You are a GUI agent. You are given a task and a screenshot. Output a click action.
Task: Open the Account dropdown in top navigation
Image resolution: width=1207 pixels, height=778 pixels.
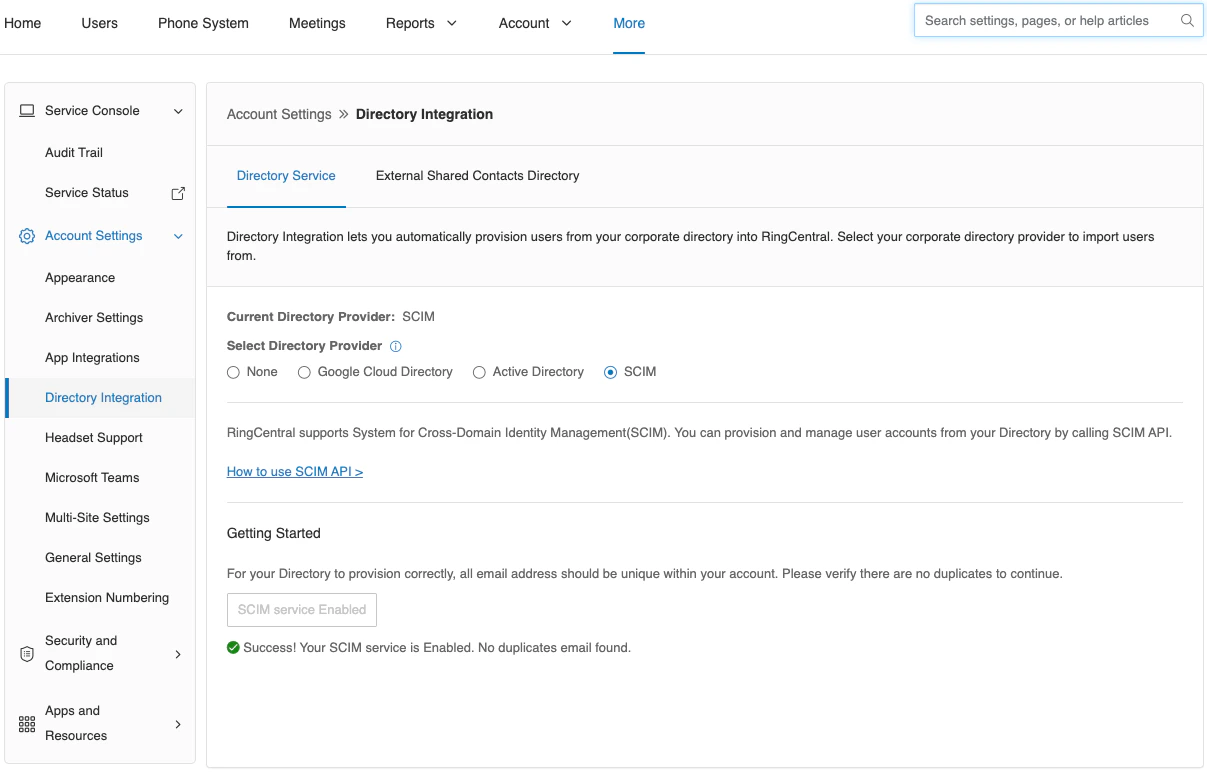(x=535, y=23)
